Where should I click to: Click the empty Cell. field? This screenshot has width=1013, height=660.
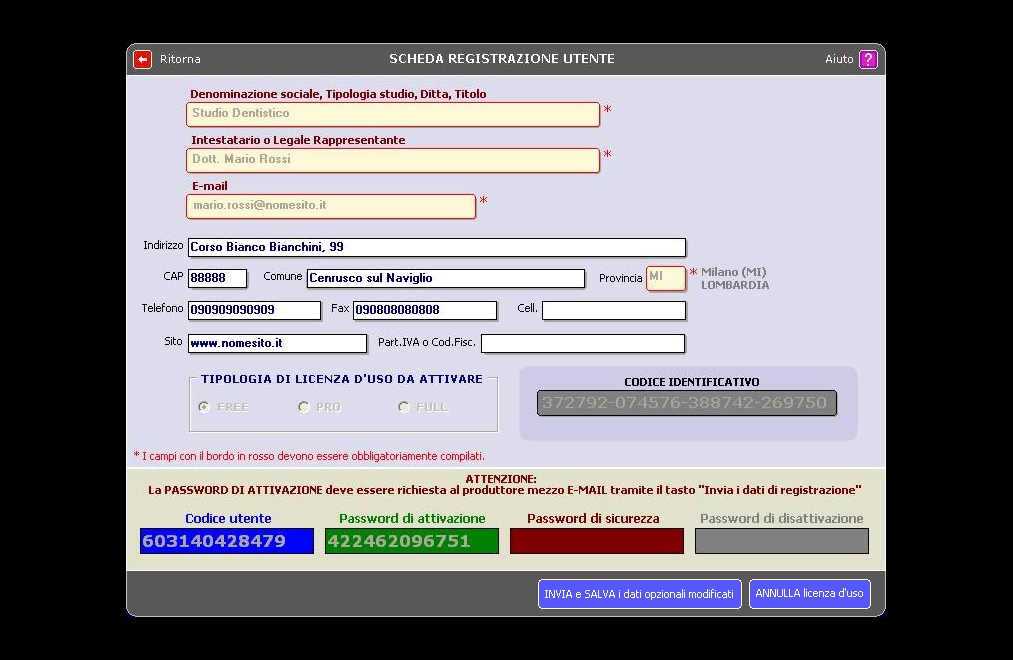click(x=614, y=310)
